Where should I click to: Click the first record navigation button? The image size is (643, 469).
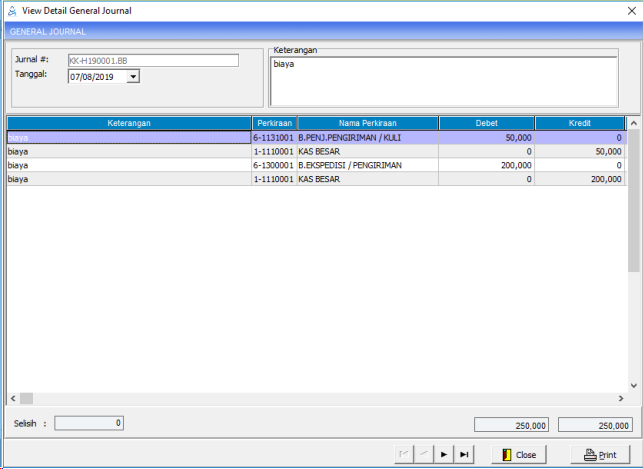click(404, 454)
